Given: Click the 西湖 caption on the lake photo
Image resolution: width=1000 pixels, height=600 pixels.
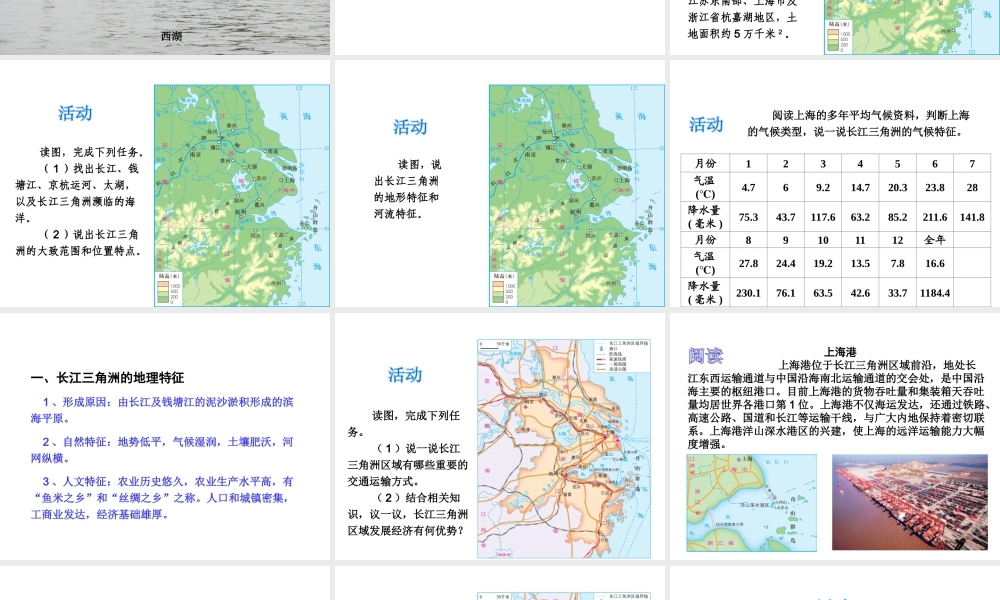Looking at the screenshot, I should (172, 36).
